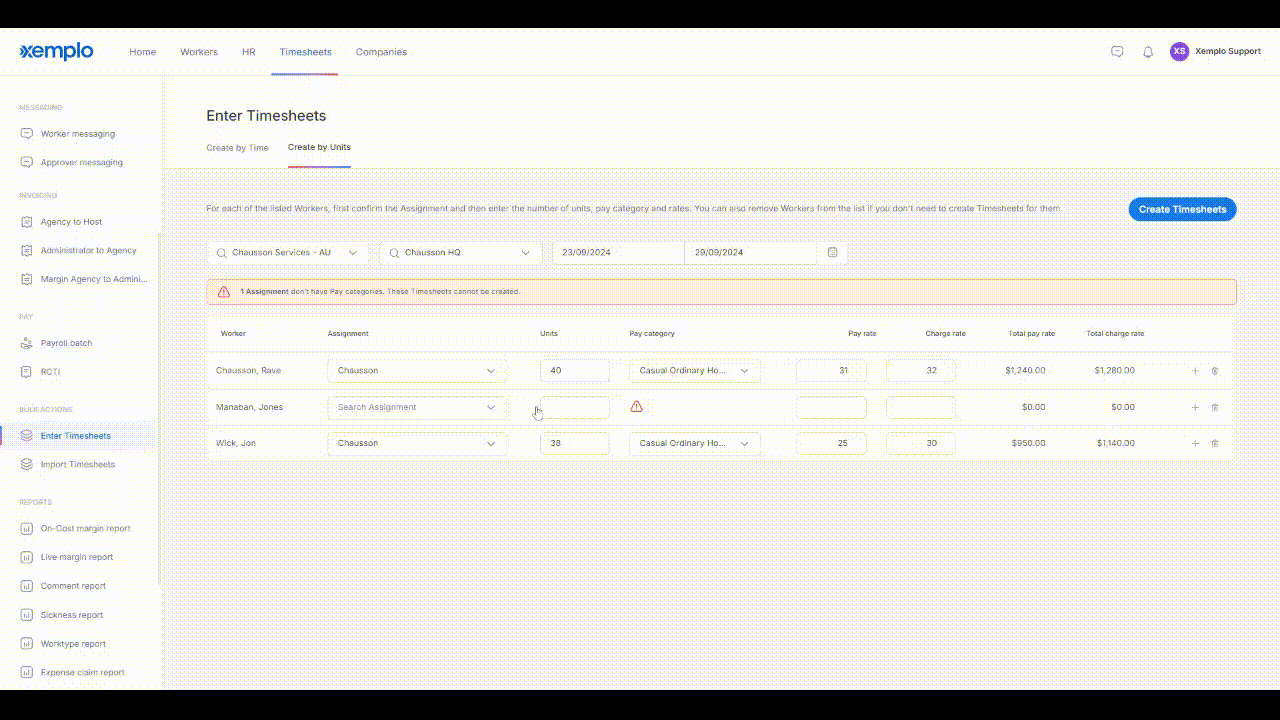1280x720 pixels.
Task: Expand Assignment dropdown for Wick, Jon
Action: coord(417,443)
